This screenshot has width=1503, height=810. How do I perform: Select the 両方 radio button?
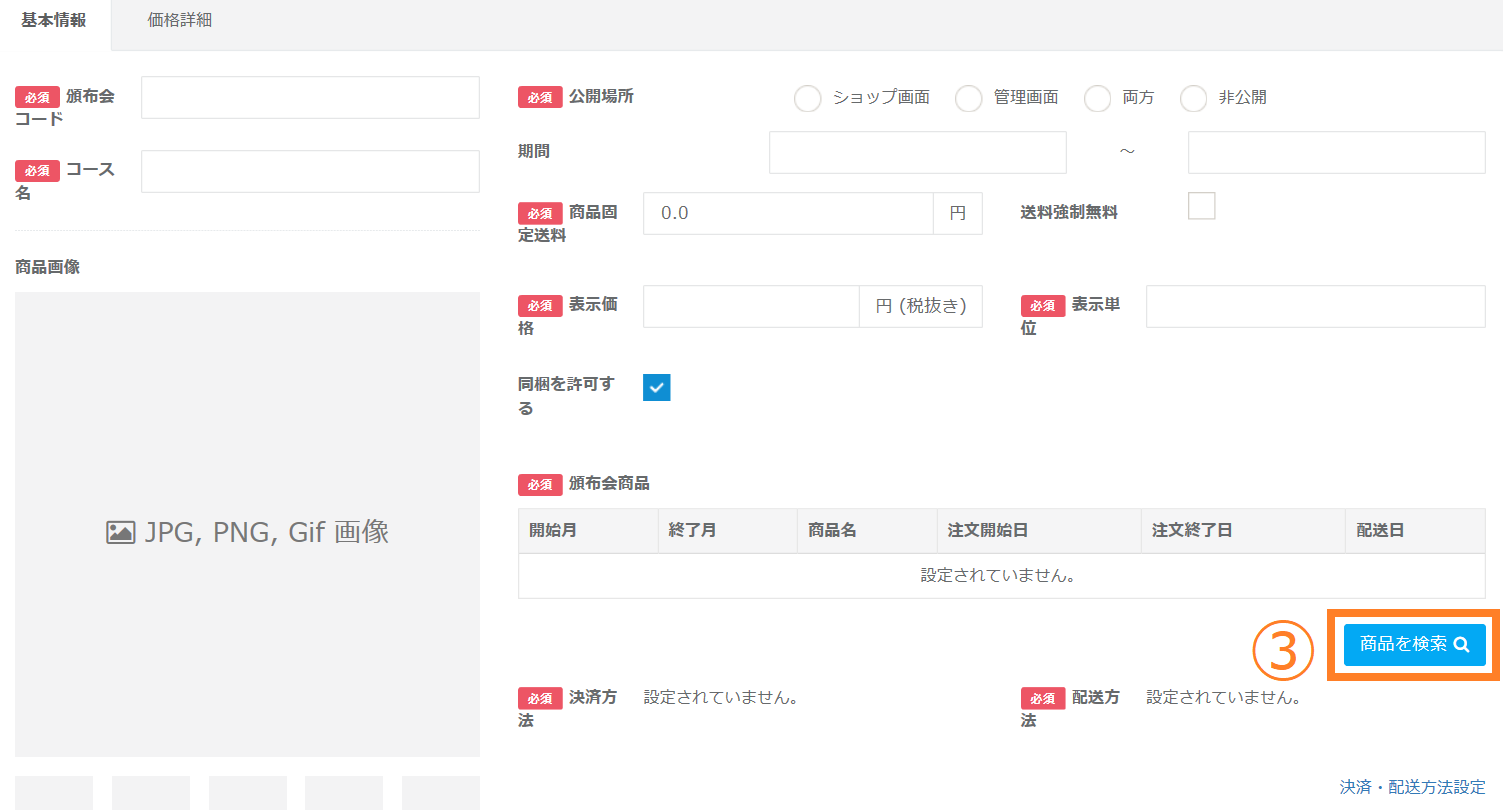(x=1097, y=98)
